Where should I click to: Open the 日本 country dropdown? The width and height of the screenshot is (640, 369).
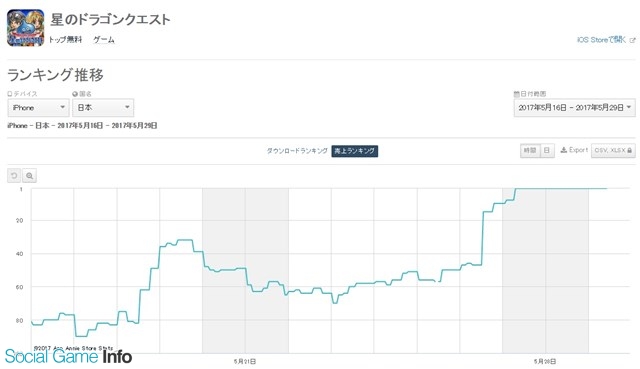103,108
